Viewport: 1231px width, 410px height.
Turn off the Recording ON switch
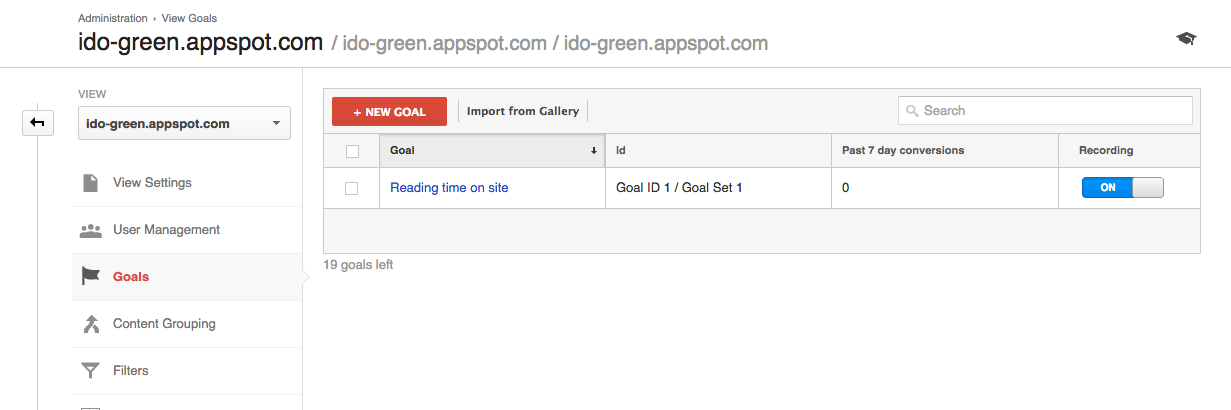[x=1122, y=188]
